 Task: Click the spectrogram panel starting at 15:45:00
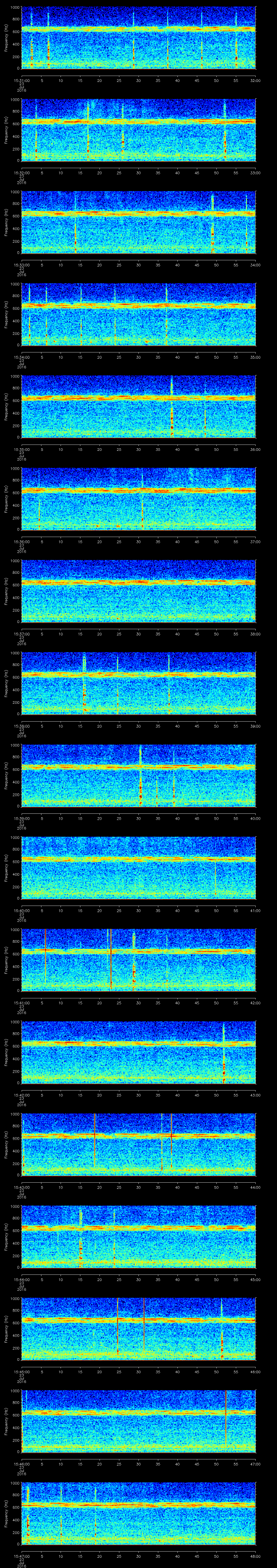coord(138,1329)
